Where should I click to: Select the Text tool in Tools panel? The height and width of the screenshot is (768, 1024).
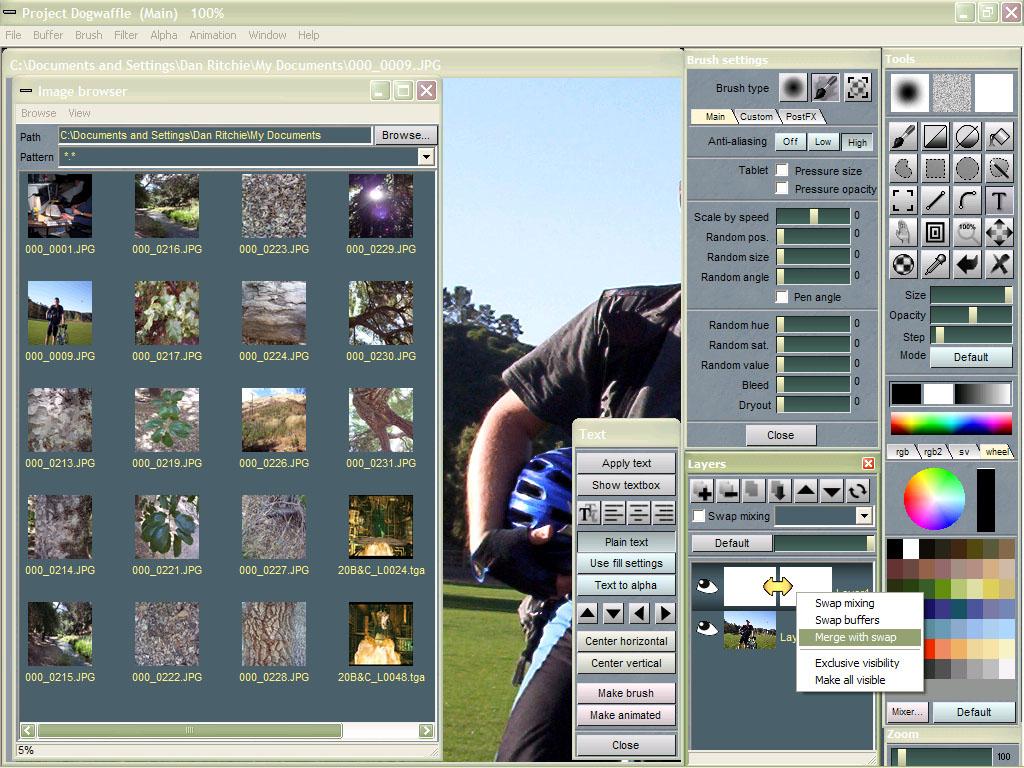(x=998, y=200)
